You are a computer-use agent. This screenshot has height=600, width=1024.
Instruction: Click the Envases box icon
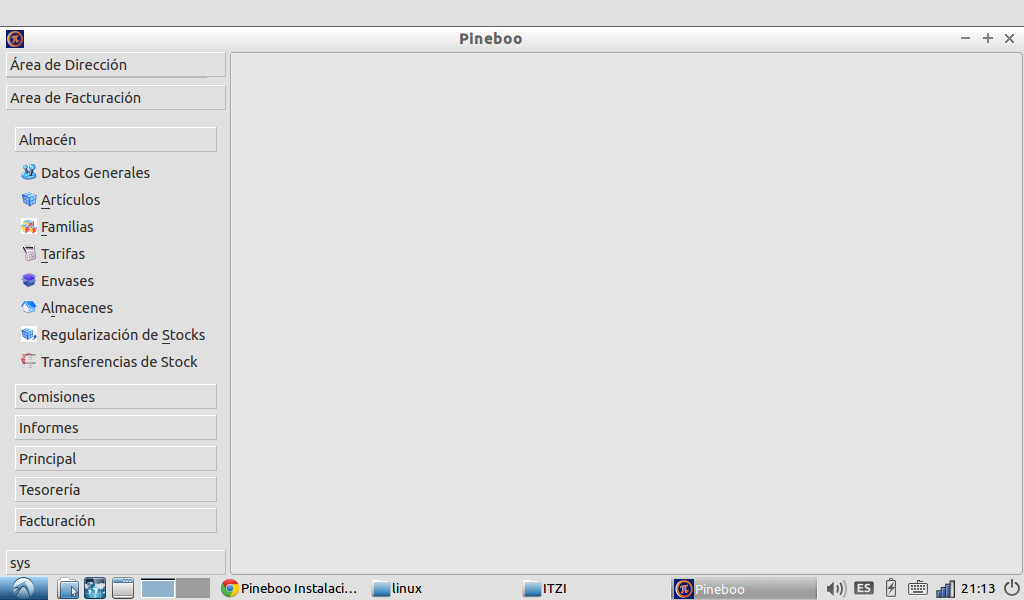coord(28,280)
